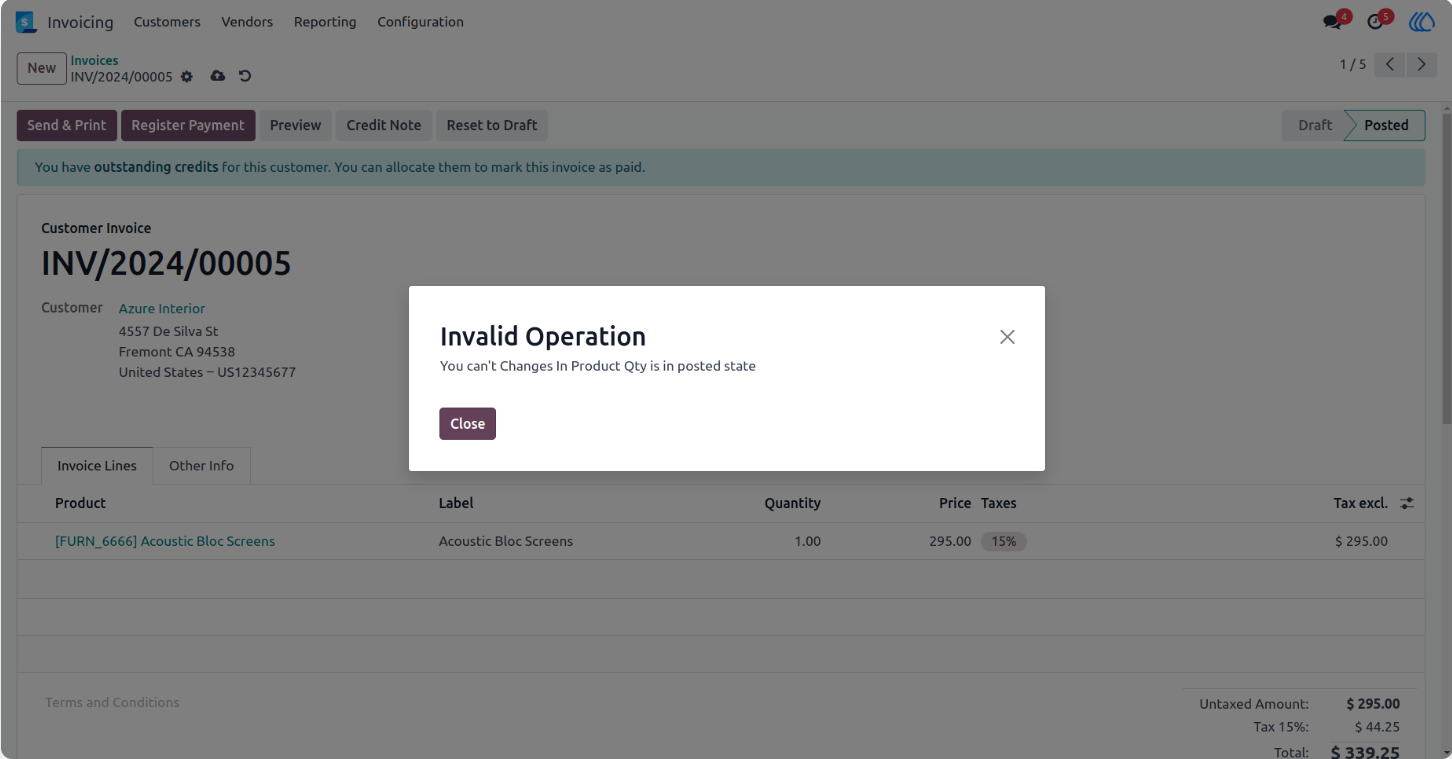
Task: Switch to the Other Info tab
Action: coord(201,466)
